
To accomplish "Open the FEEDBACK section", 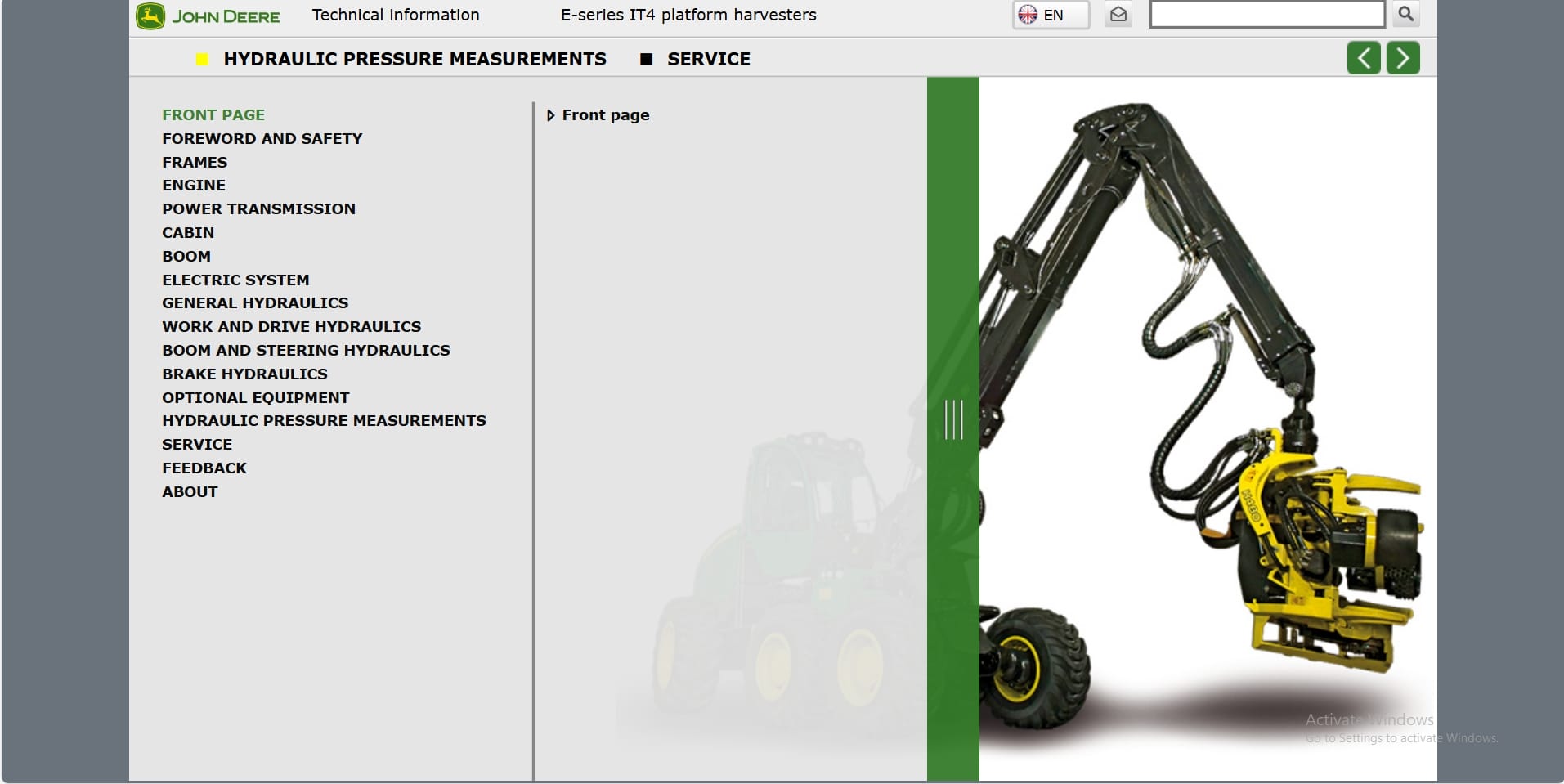I will pyautogui.click(x=204, y=468).
